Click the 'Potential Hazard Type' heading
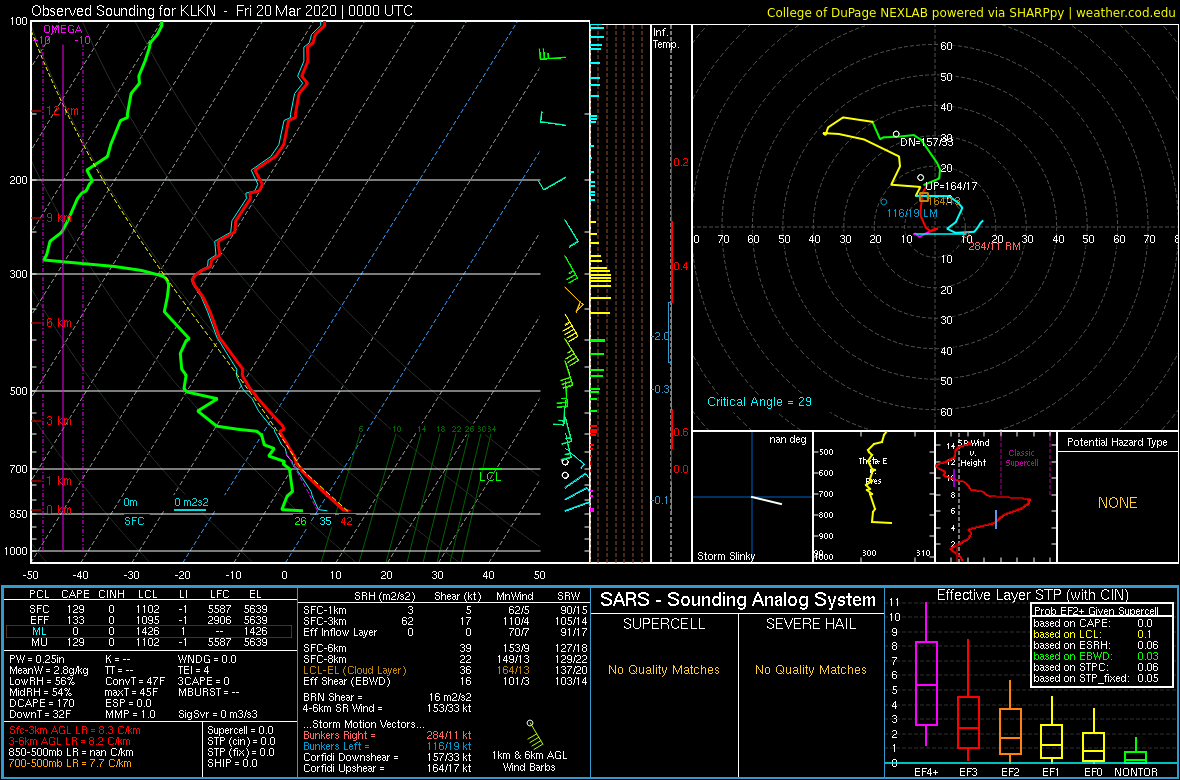Image resolution: width=1180 pixels, height=780 pixels. pyautogui.click(x=1117, y=443)
